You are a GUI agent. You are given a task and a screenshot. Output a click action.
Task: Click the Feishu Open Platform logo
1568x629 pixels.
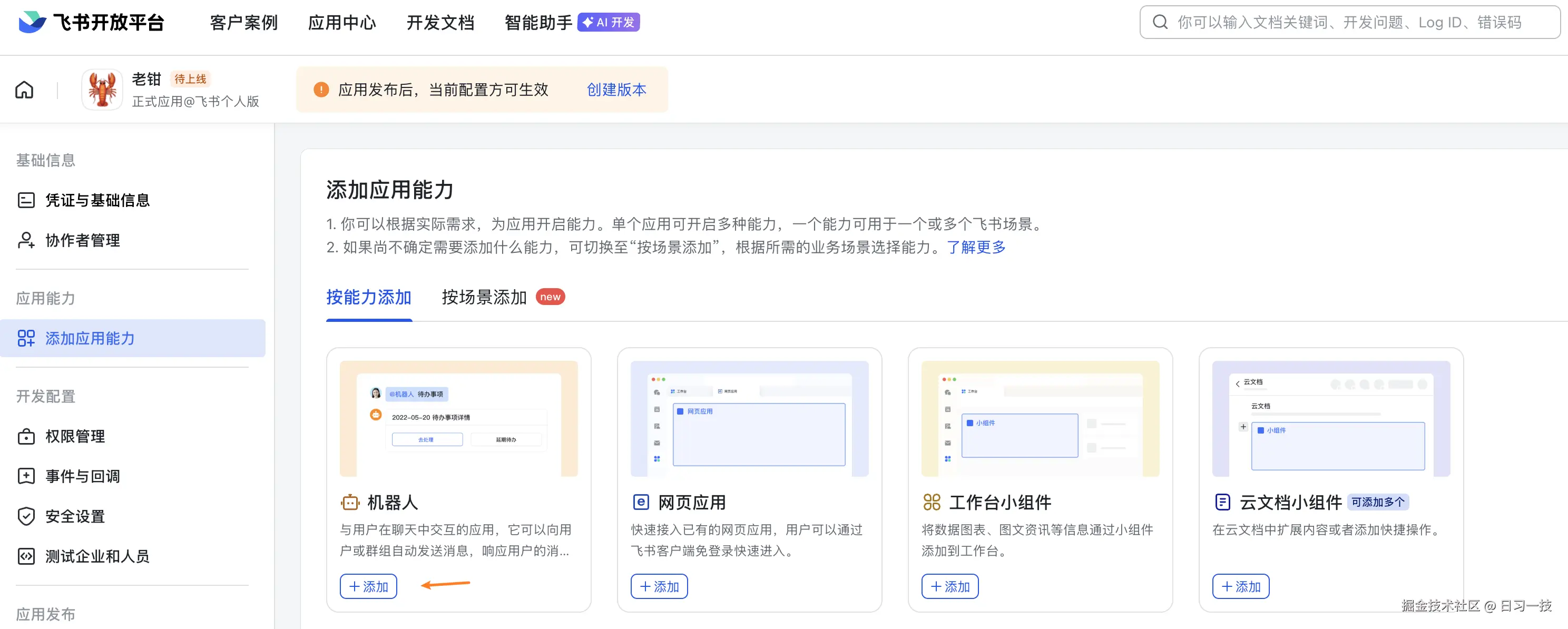tap(91, 23)
